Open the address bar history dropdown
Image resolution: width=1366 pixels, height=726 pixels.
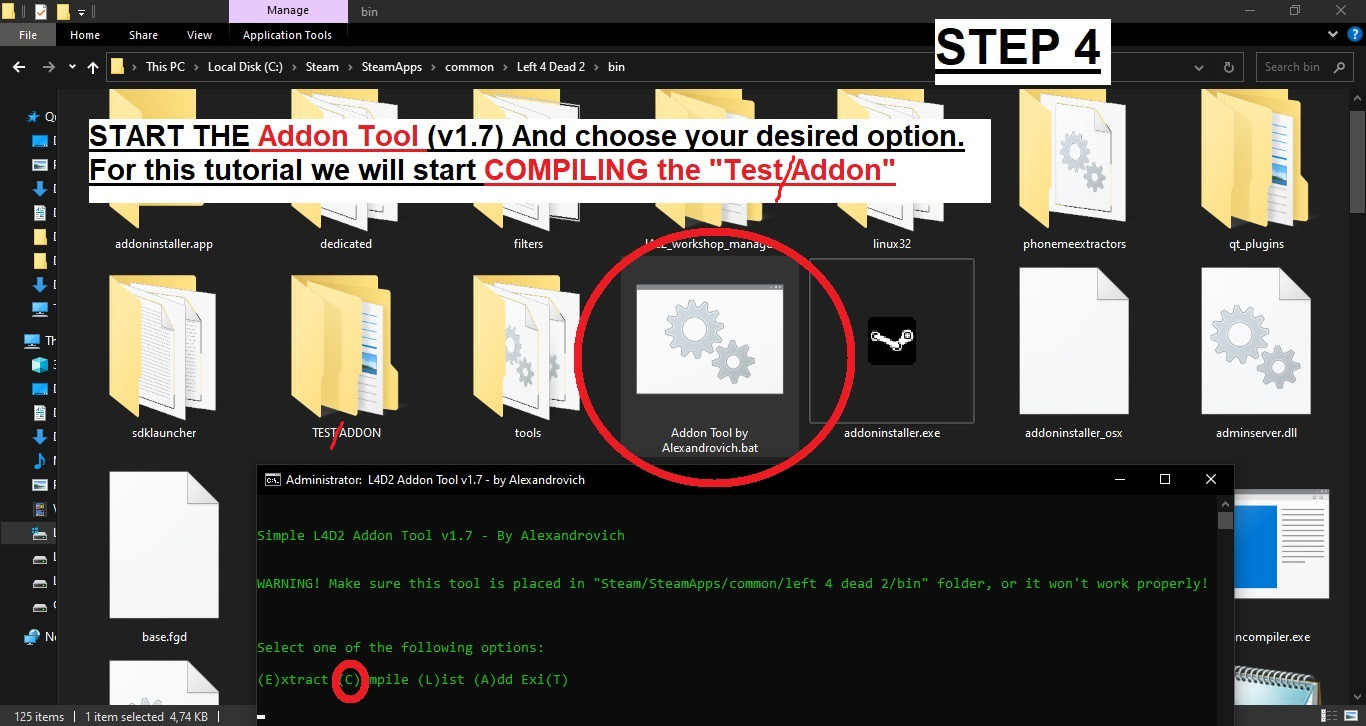(x=1198, y=66)
